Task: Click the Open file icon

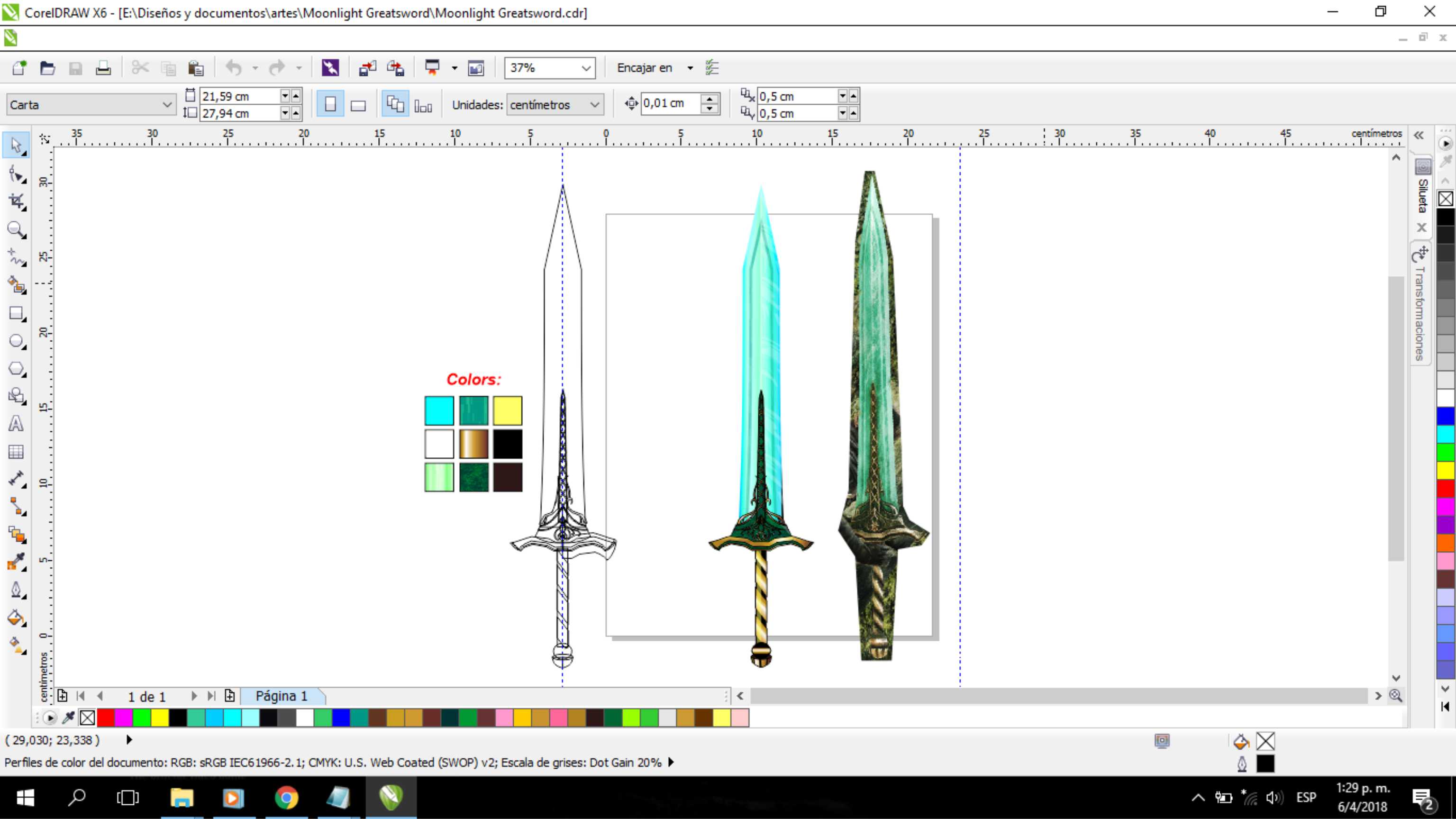Action: (47, 68)
